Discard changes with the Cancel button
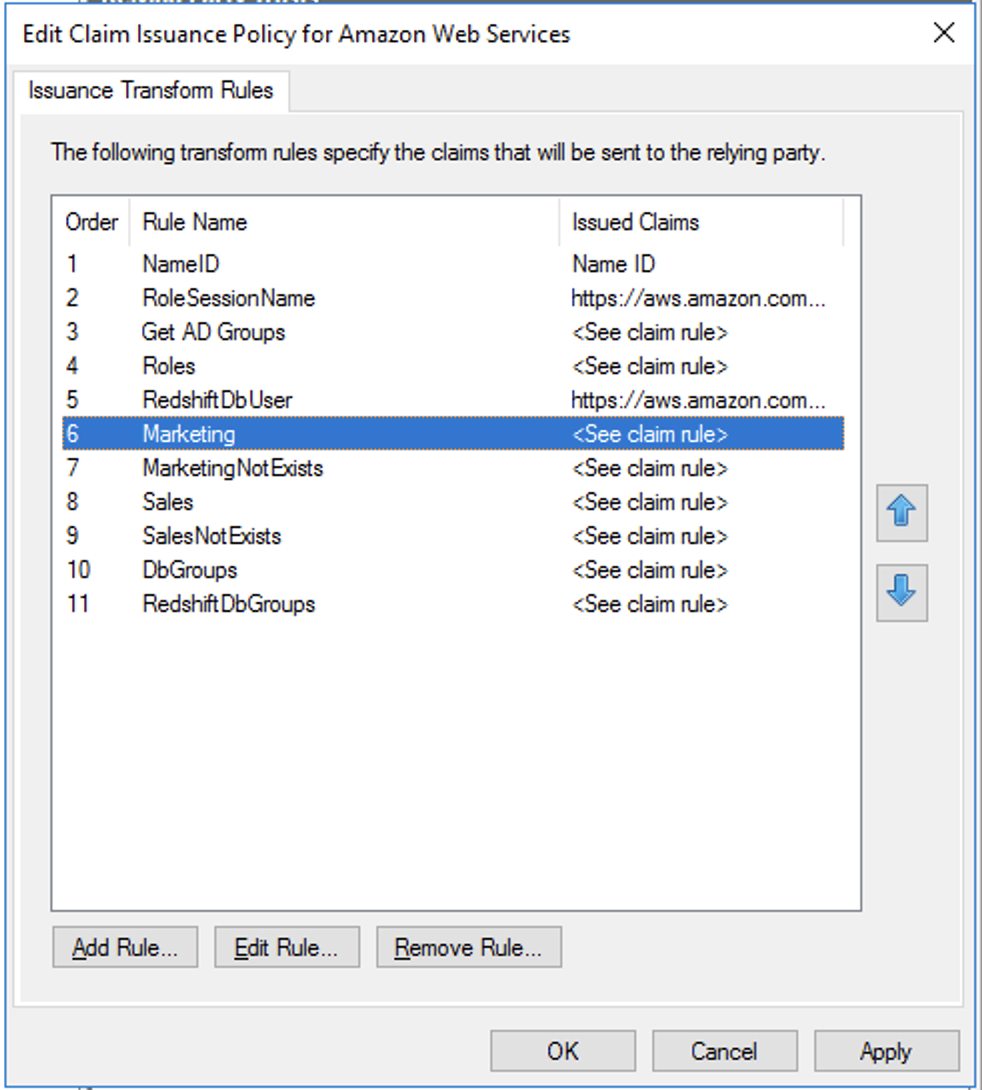This screenshot has width=982, height=1090. pos(725,1051)
